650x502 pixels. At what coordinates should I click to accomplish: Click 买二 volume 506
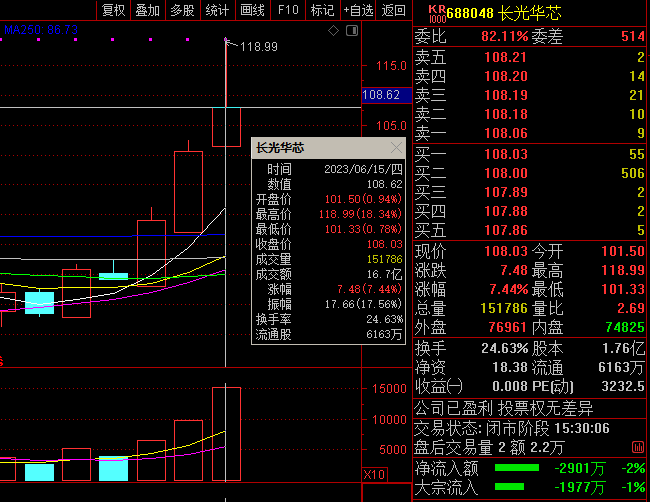point(633,173)
